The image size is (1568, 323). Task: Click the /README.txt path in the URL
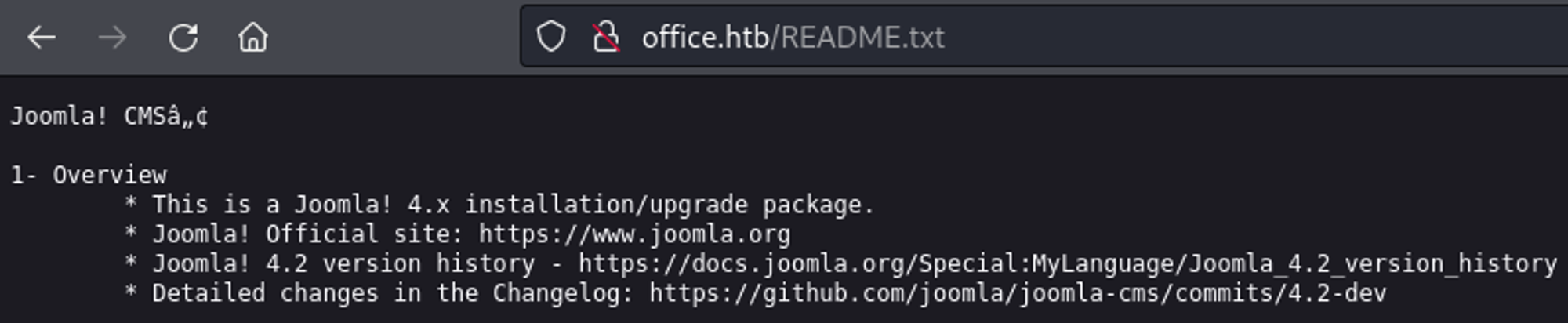[858, 38]
